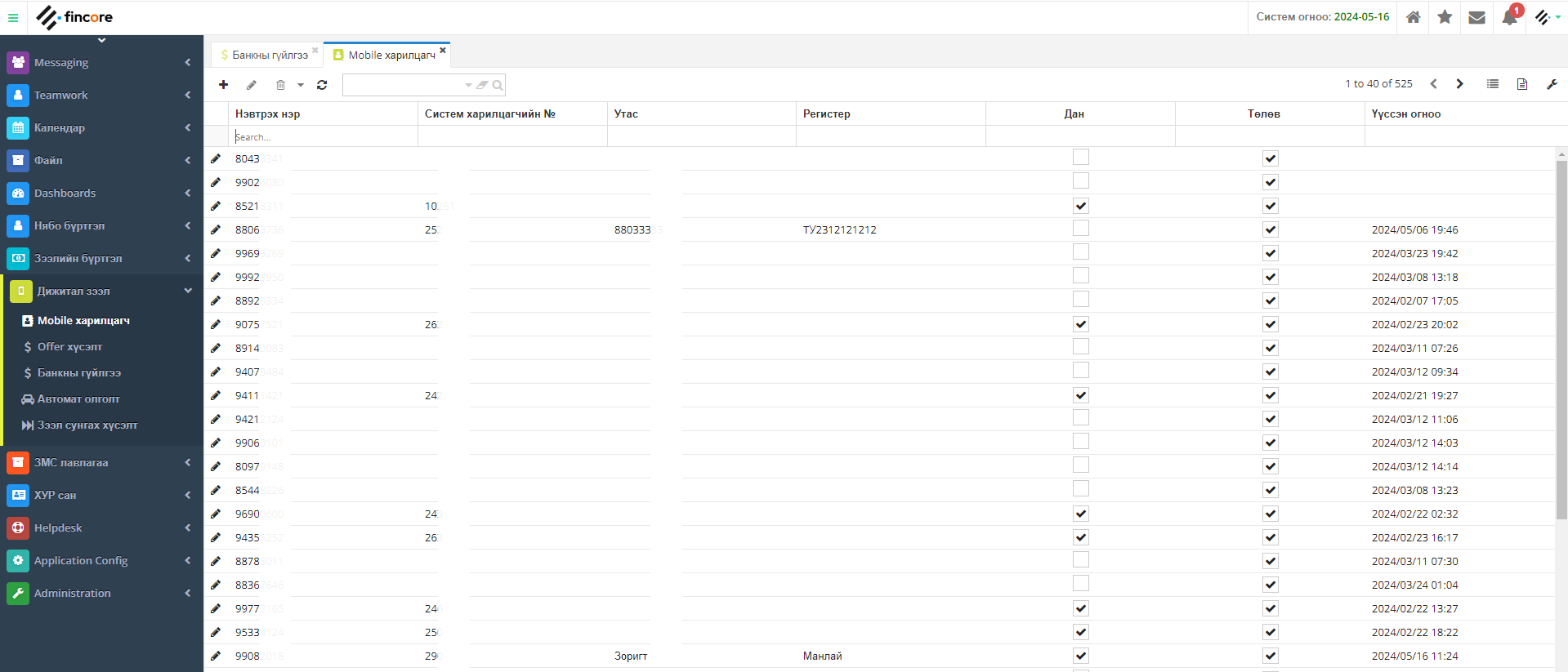Open the home icon in top bar

pos(1413,17)
